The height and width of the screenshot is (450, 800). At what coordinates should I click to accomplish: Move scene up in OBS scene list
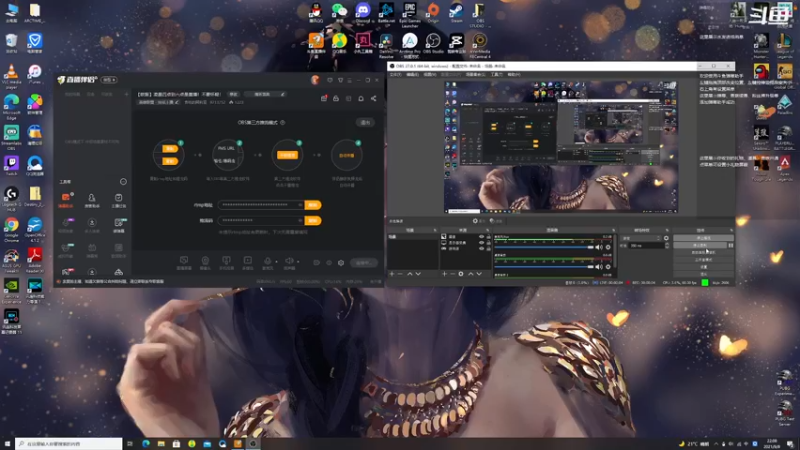pyautogui.click(x=410, y=274)
